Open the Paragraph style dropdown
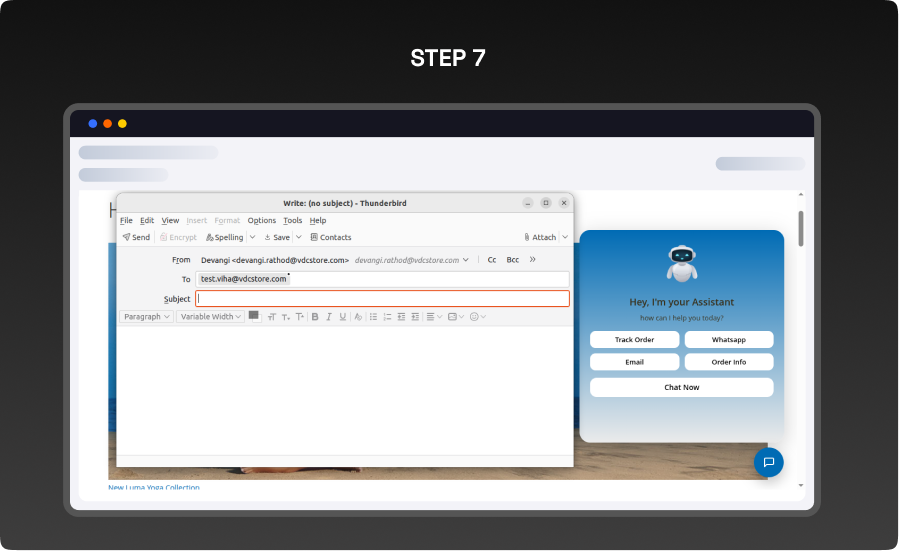 (146, 317)
